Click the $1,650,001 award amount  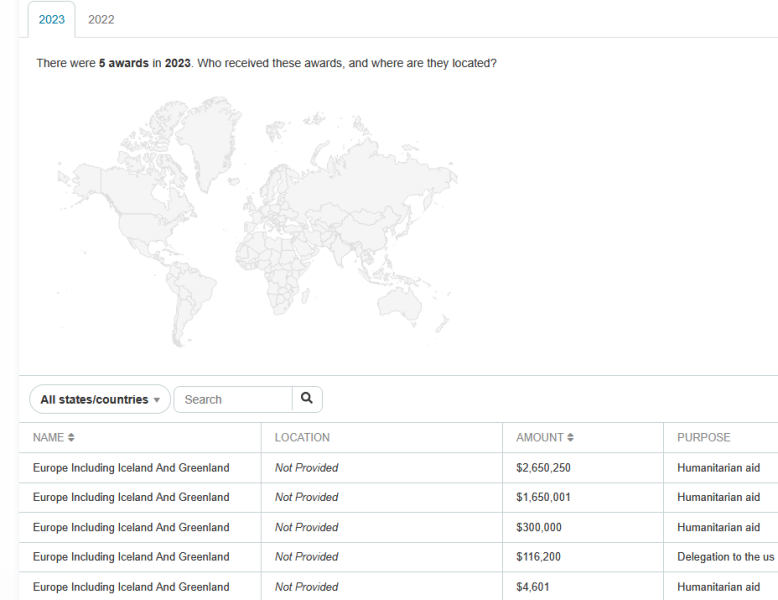(543, 497)
